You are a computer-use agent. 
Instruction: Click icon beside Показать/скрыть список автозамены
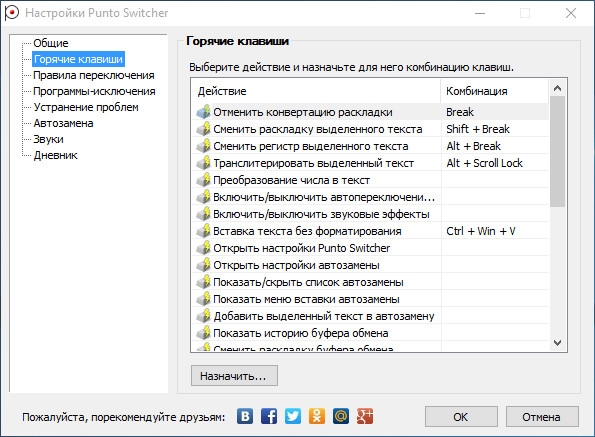pyautogui.click(x=203, y=282)
